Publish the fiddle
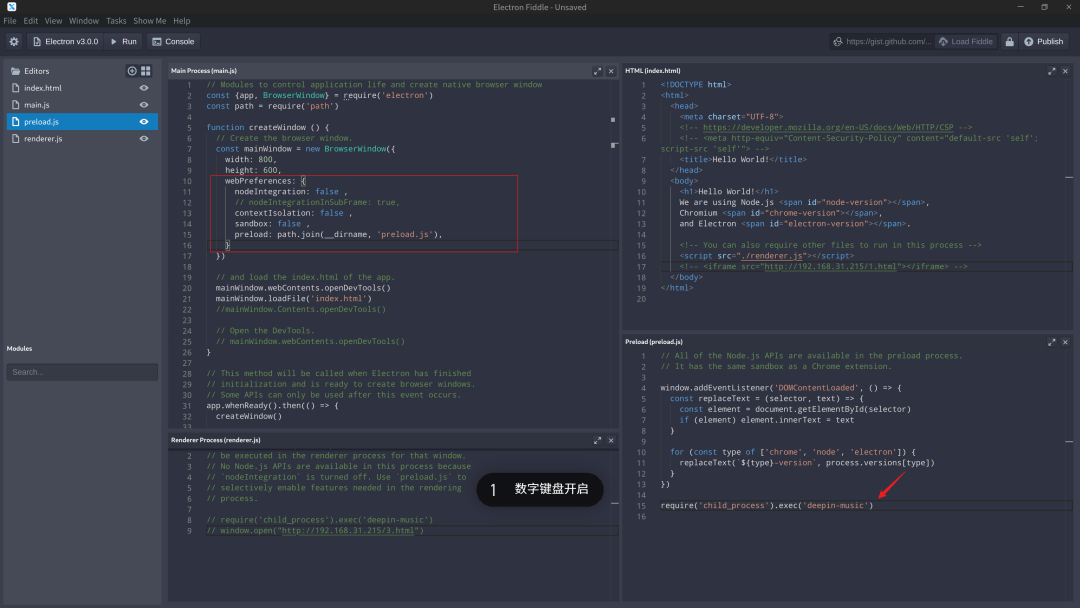 [1043, 41]
